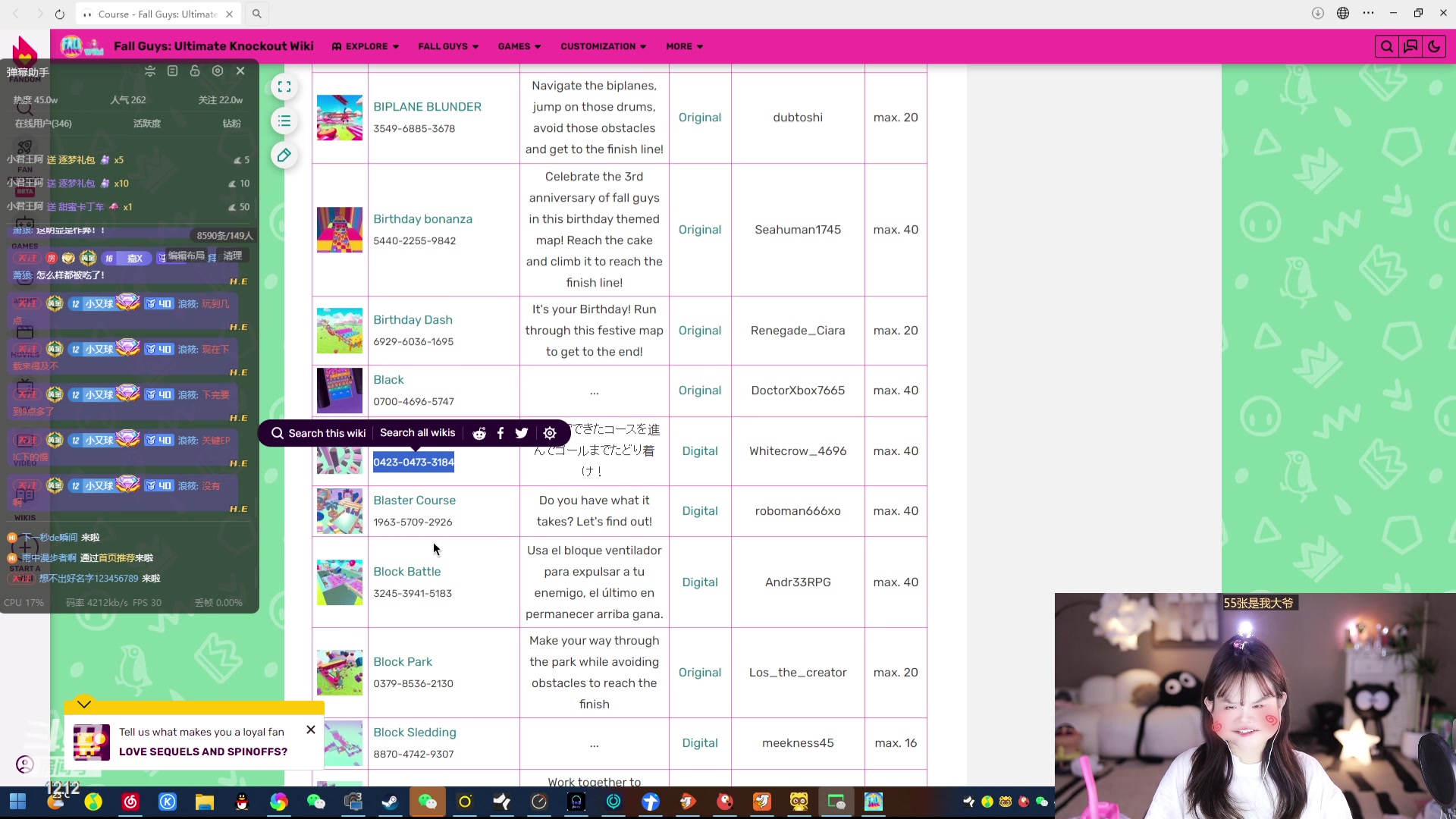Image resolution: width=1456 pixels, height=819 pixels.
Task: Open the Block Sledding link
Action: coord(414,733)
